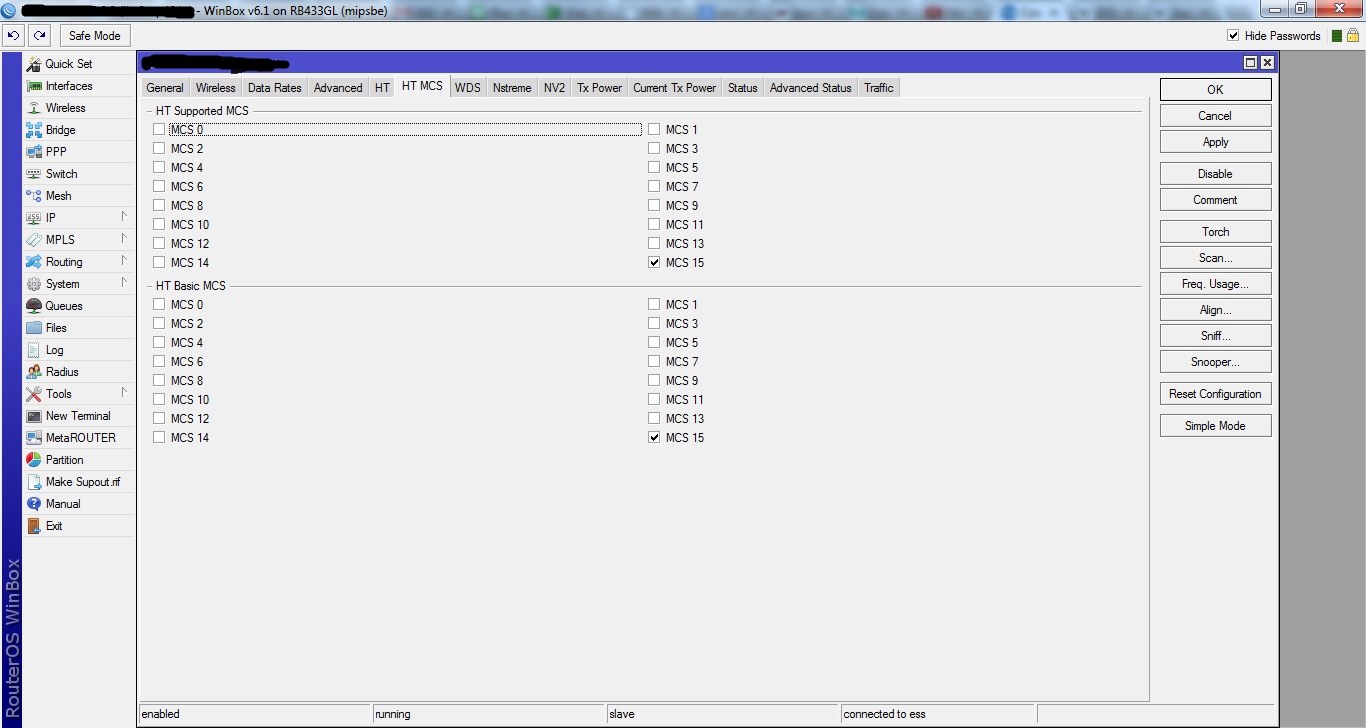Viewport: 1366px width, 728px height.
Task: Open the Mesh sidebar icon
Action: point(34,196)
